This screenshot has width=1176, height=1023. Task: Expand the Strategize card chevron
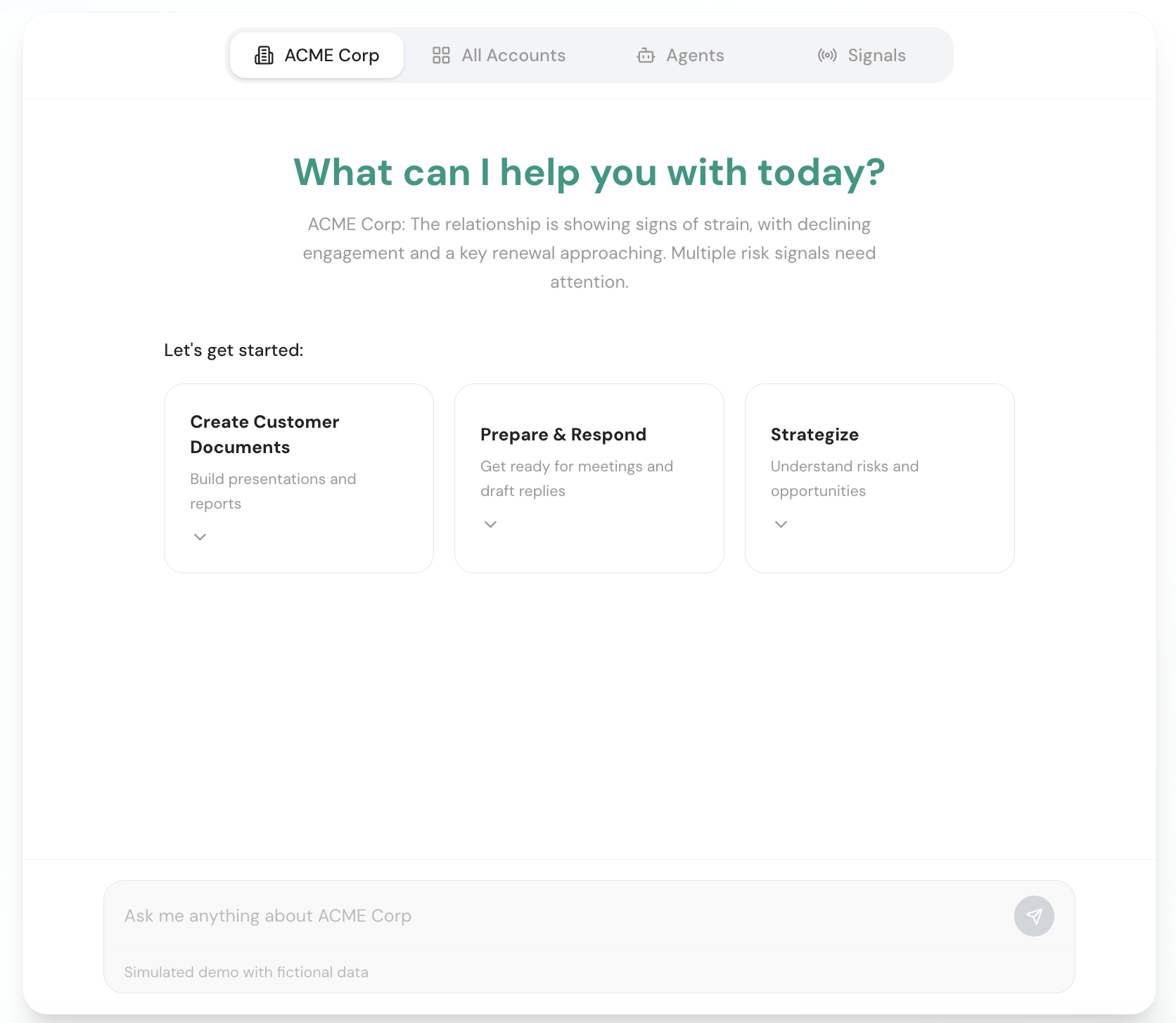click(x=781, y=524)
